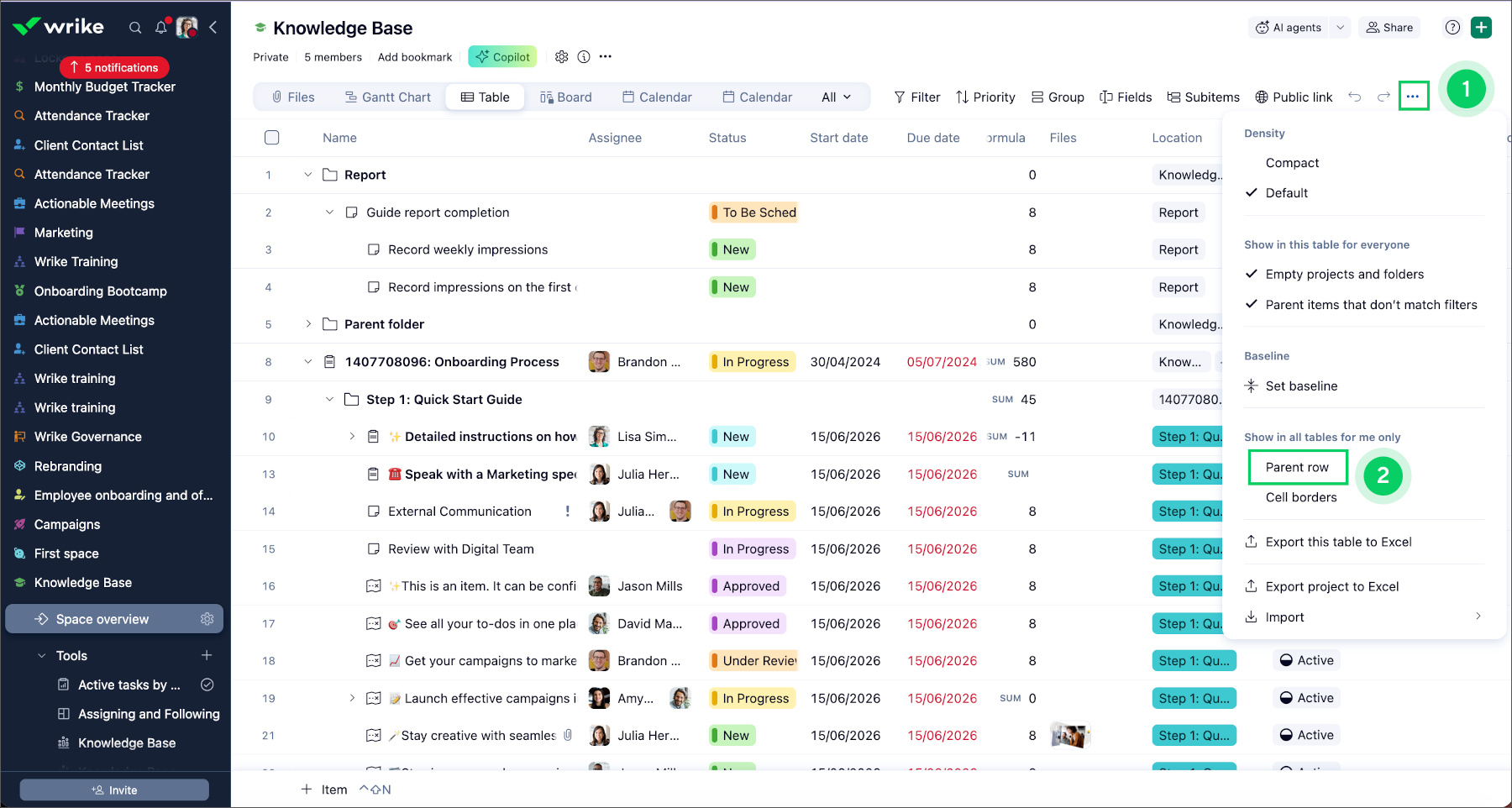This screenshot has height=808, width=1512.
Task: Show Knowledge Base info icon
Action: point(584,57)
